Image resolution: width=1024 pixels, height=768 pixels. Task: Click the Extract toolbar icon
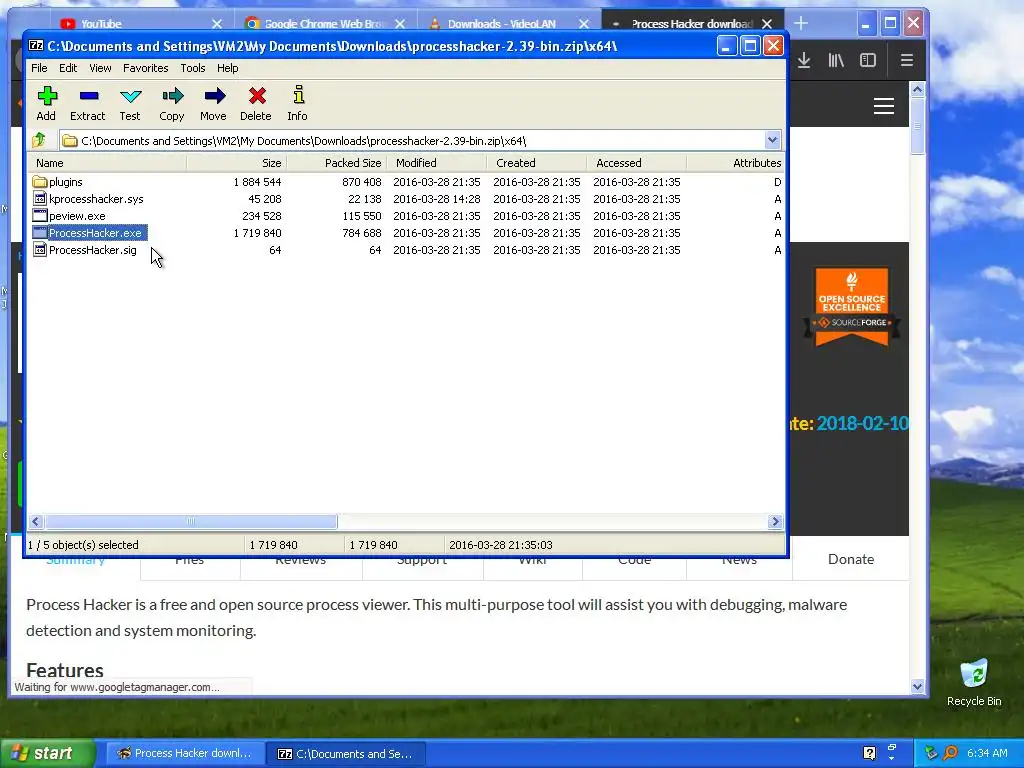pos(89,97)
